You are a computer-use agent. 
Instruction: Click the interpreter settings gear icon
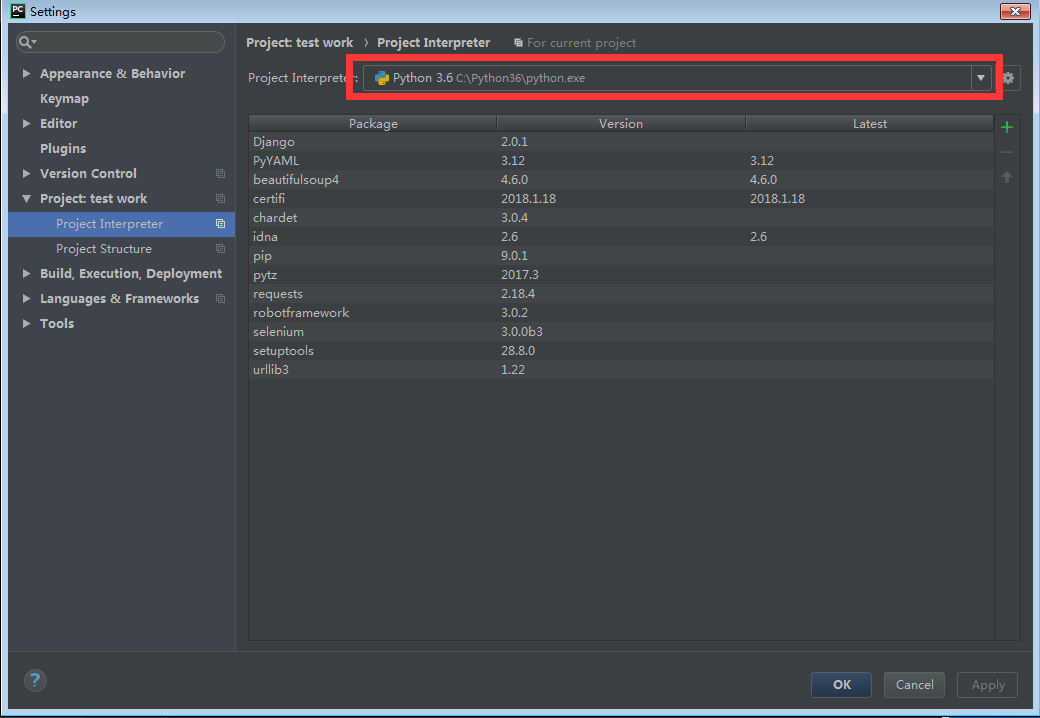pos(1008,78)
